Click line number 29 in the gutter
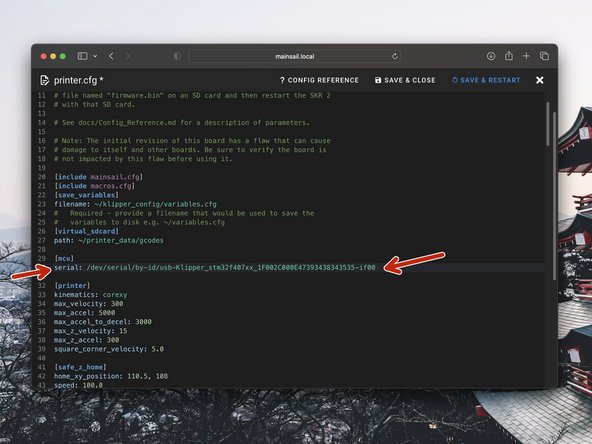This screenshot has width=592, height=444. 42,258
